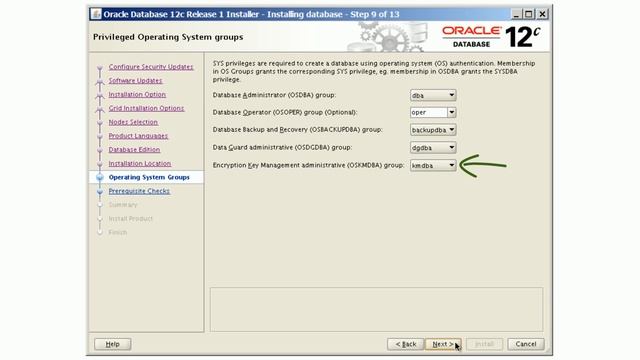Click inside the OSOPER field showing oper

(429, 112)
